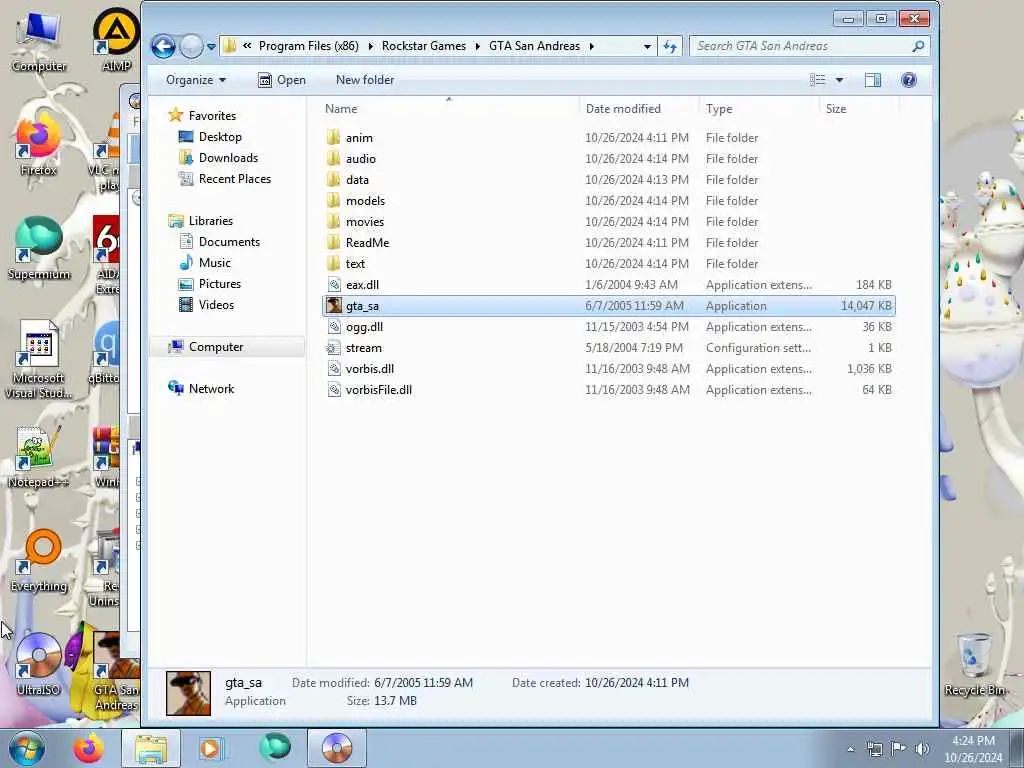
Task: Select the vorbis.dll file icon
Action: (x=334, y=368)
